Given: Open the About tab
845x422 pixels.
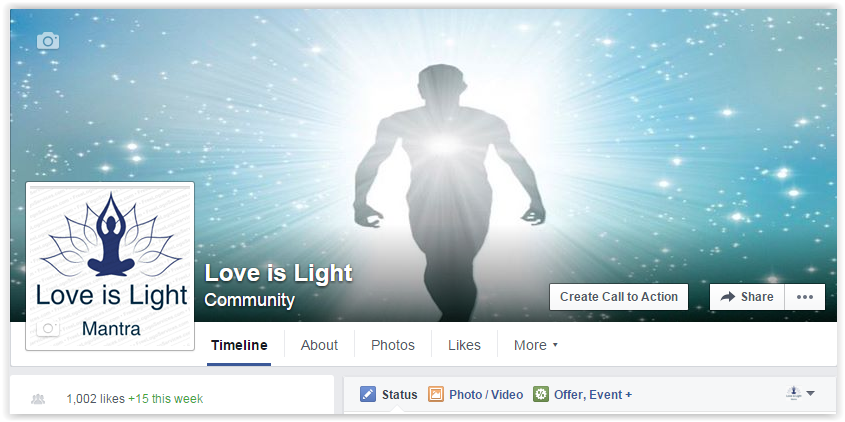Looking at the screenshot, I should 319,345.
